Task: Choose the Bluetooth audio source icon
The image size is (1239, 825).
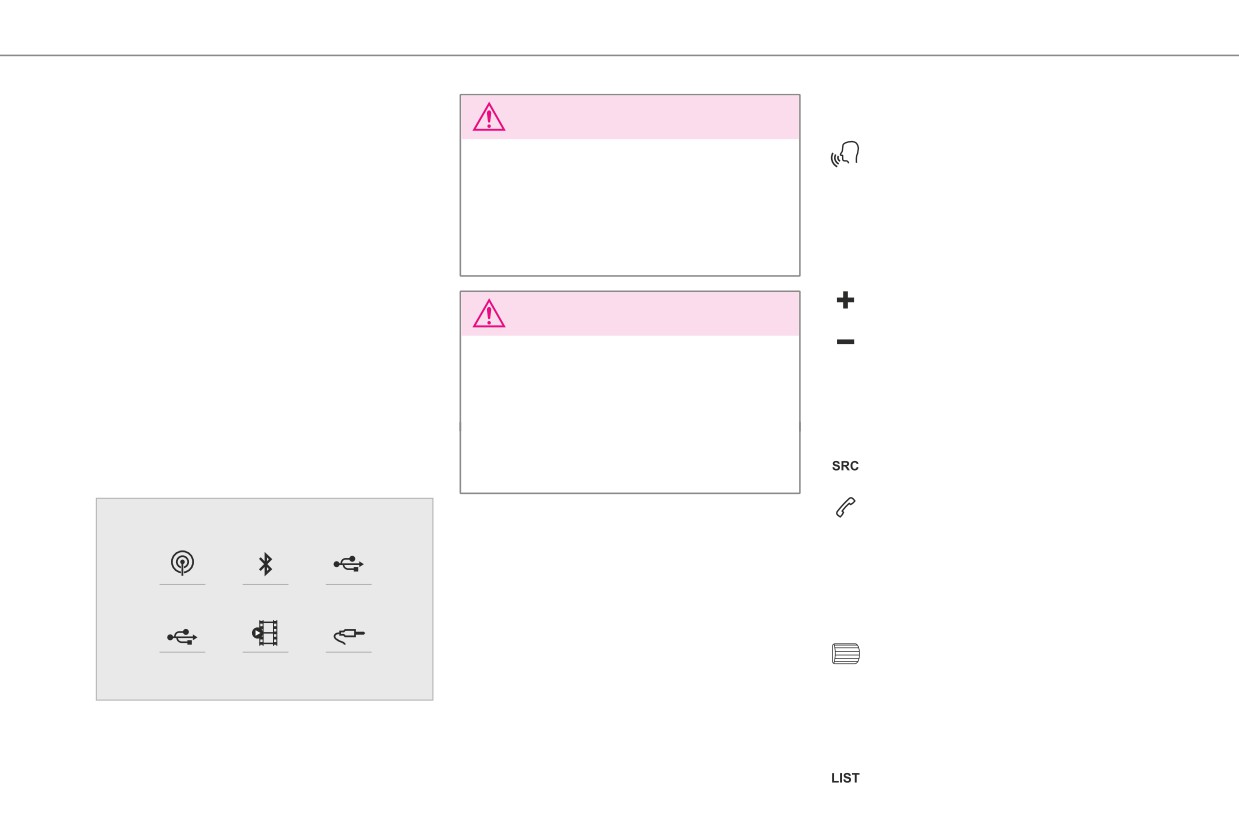Action: click(265, 564)
